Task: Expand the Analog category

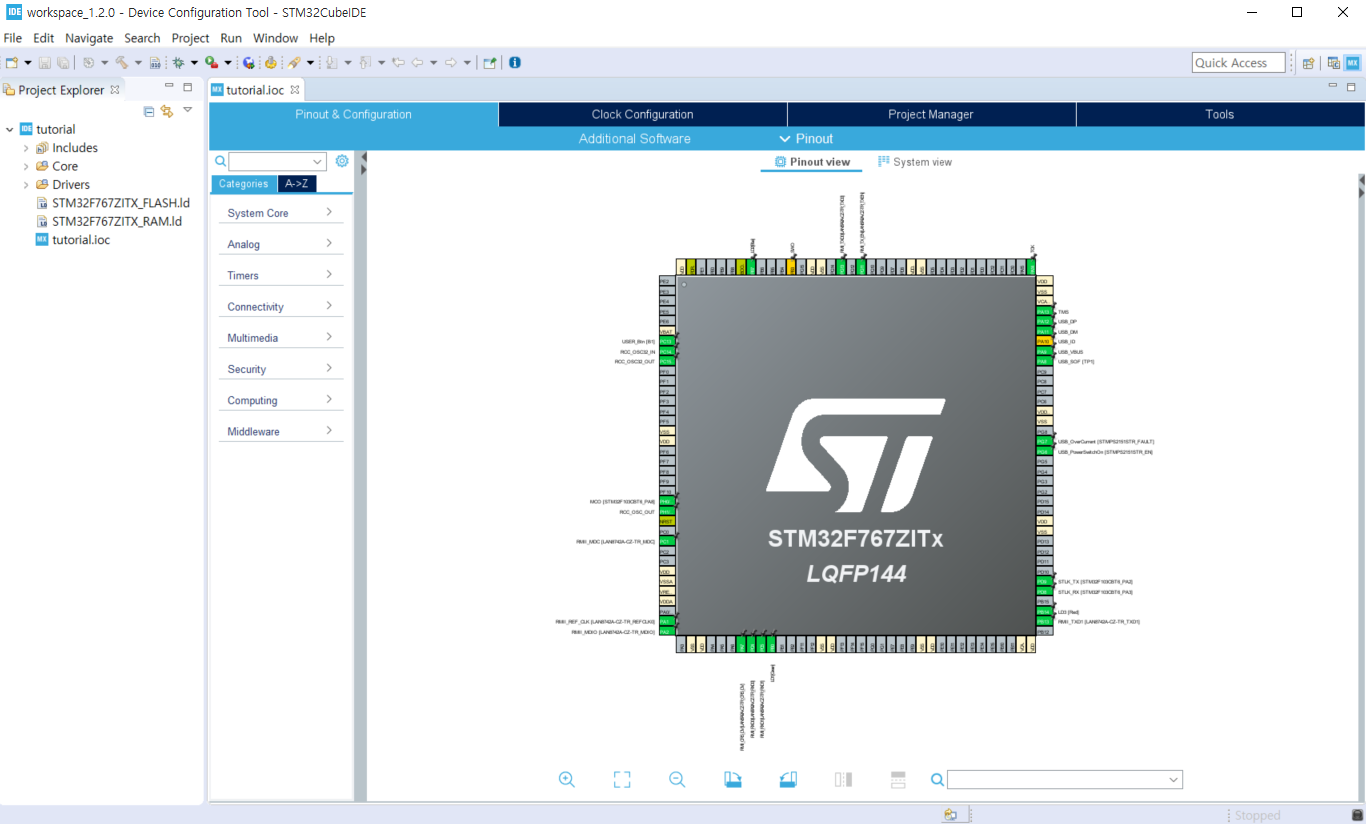Action: point(281,244)
